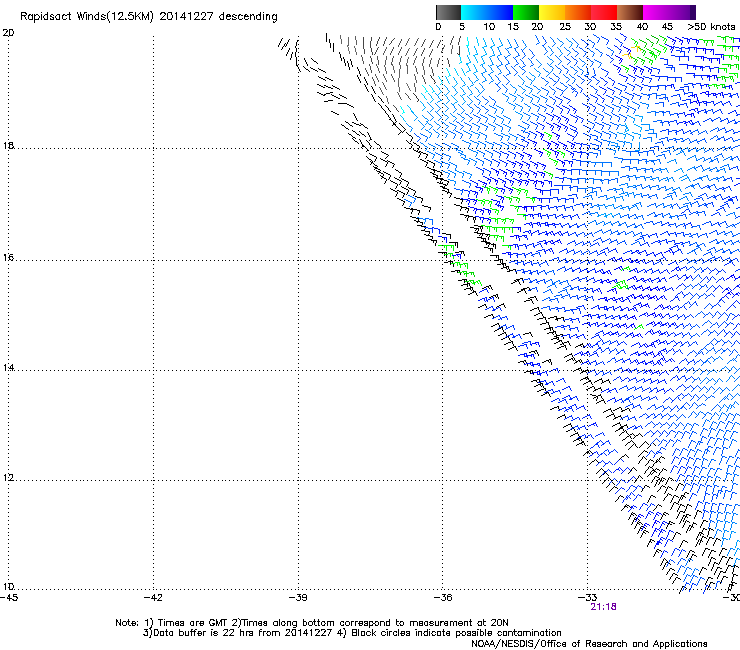Viewport: 740px width, 650px height.
Task: Click the longitude label '-39' on bottom axis
Action: click(298, 598)
